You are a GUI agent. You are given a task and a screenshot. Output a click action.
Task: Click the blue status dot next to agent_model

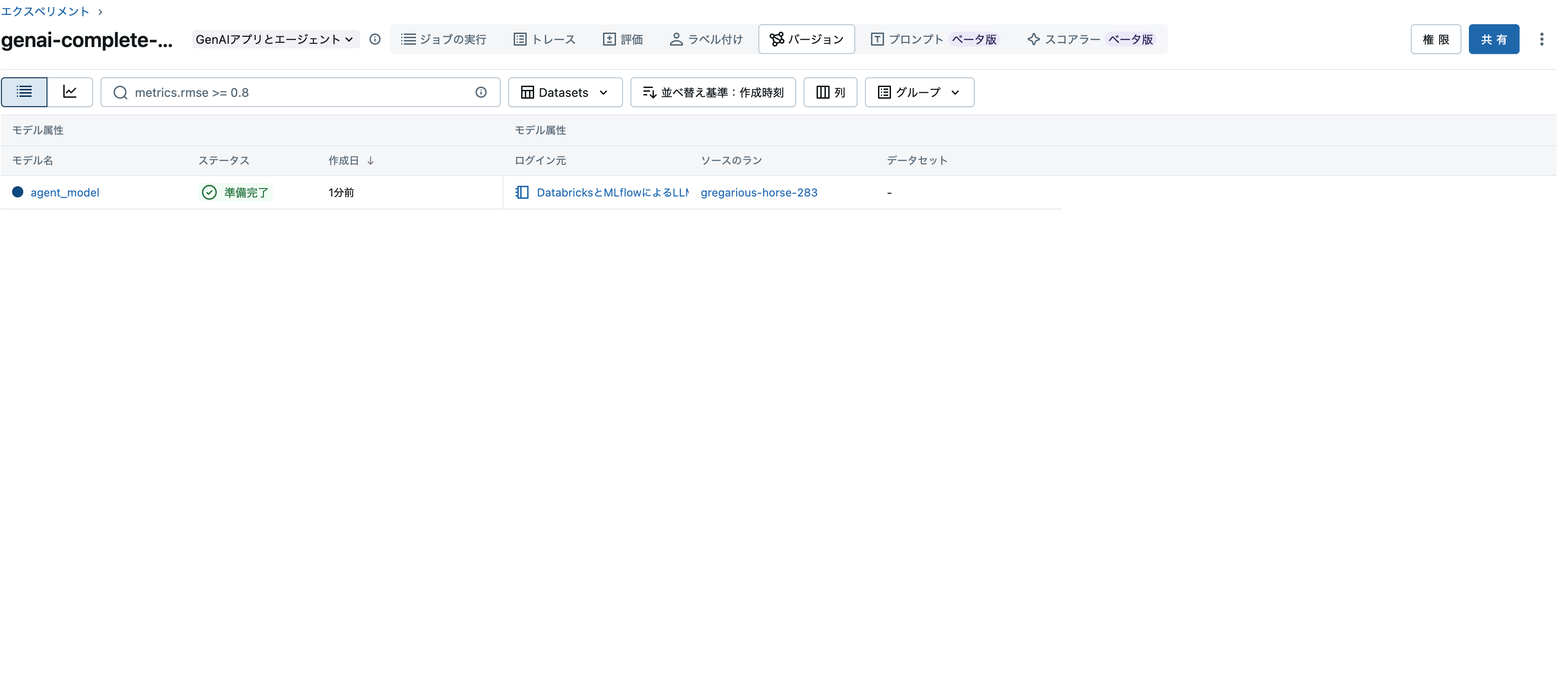18,192
